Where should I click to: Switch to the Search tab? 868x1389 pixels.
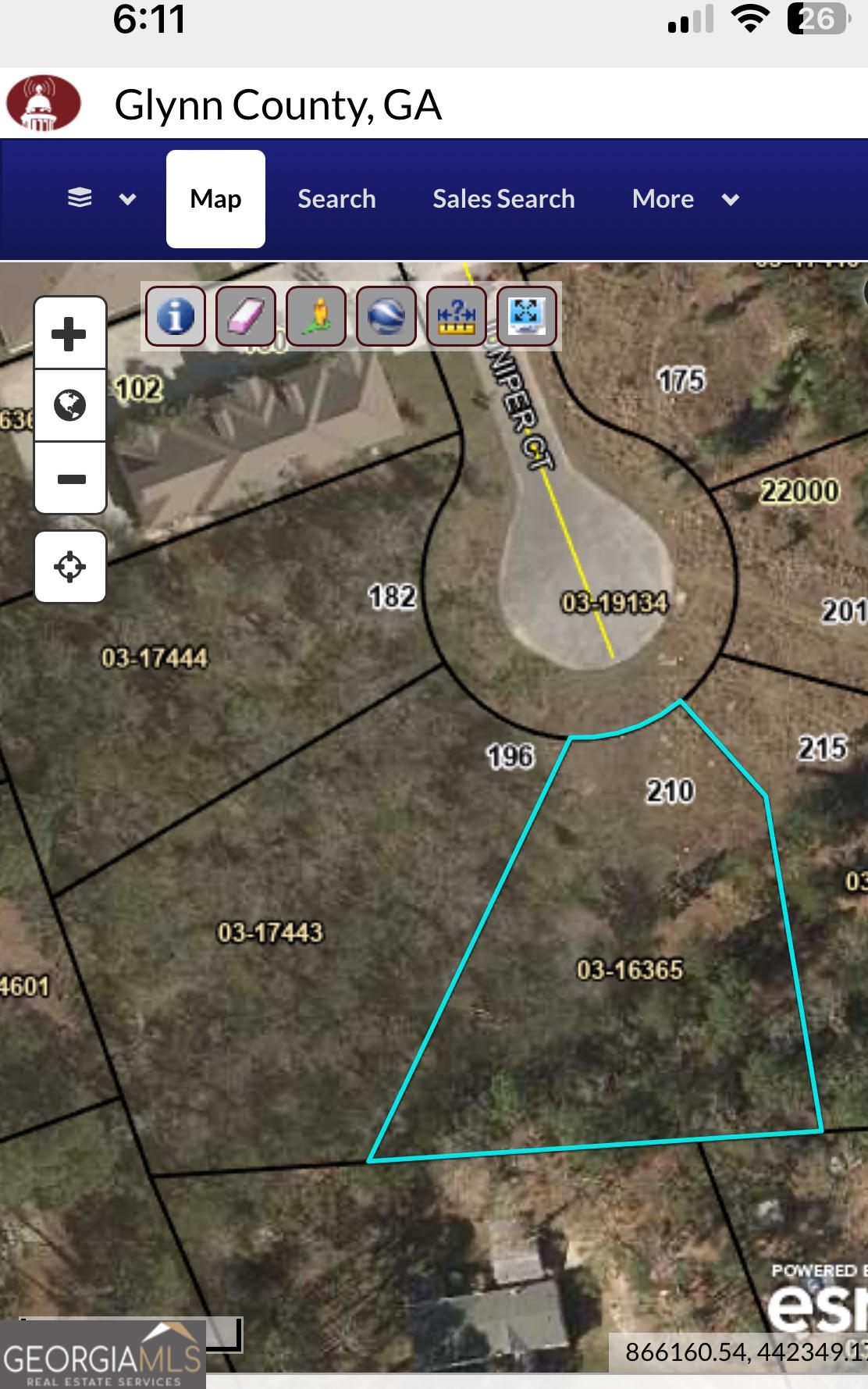pos(336,199)
